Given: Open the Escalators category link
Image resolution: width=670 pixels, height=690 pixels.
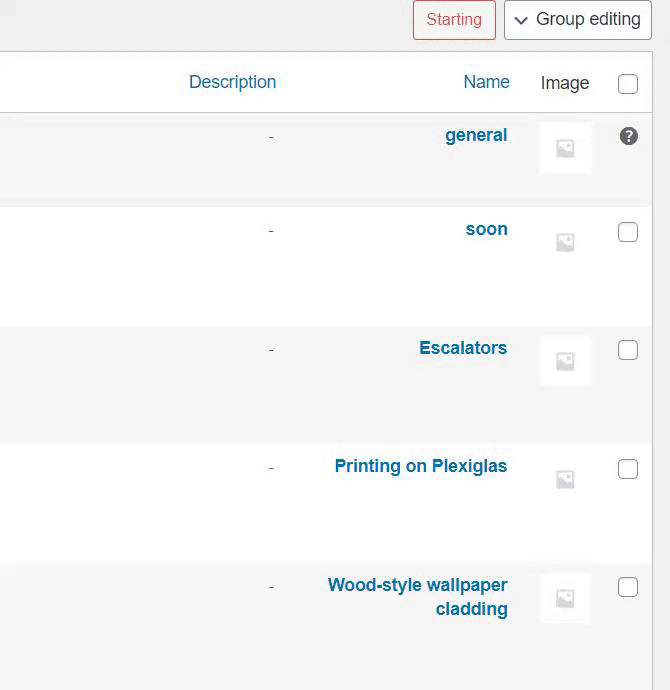Looking at the screenshot, I should pos(463,348).
